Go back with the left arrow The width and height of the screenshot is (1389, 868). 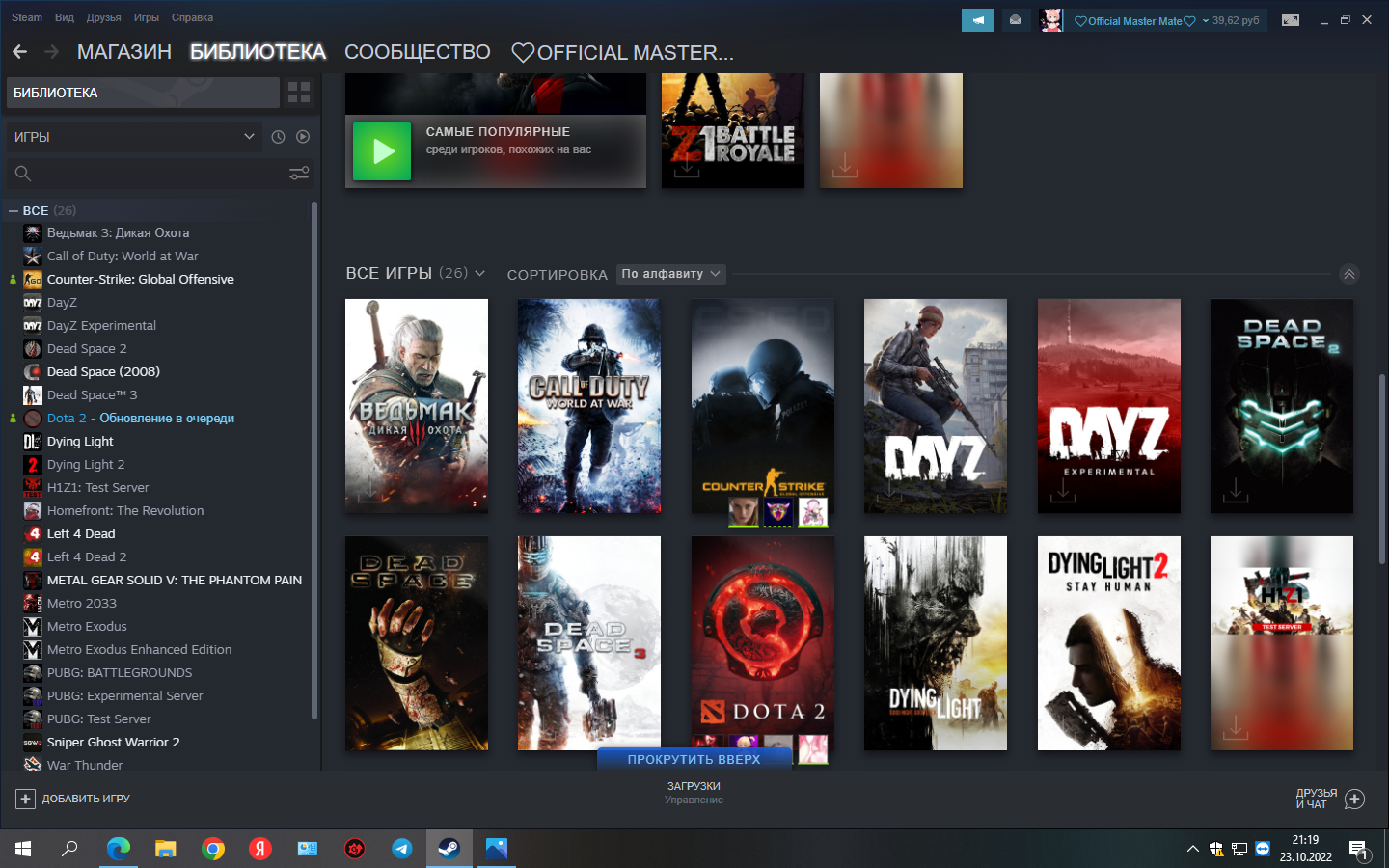point(19,52)
